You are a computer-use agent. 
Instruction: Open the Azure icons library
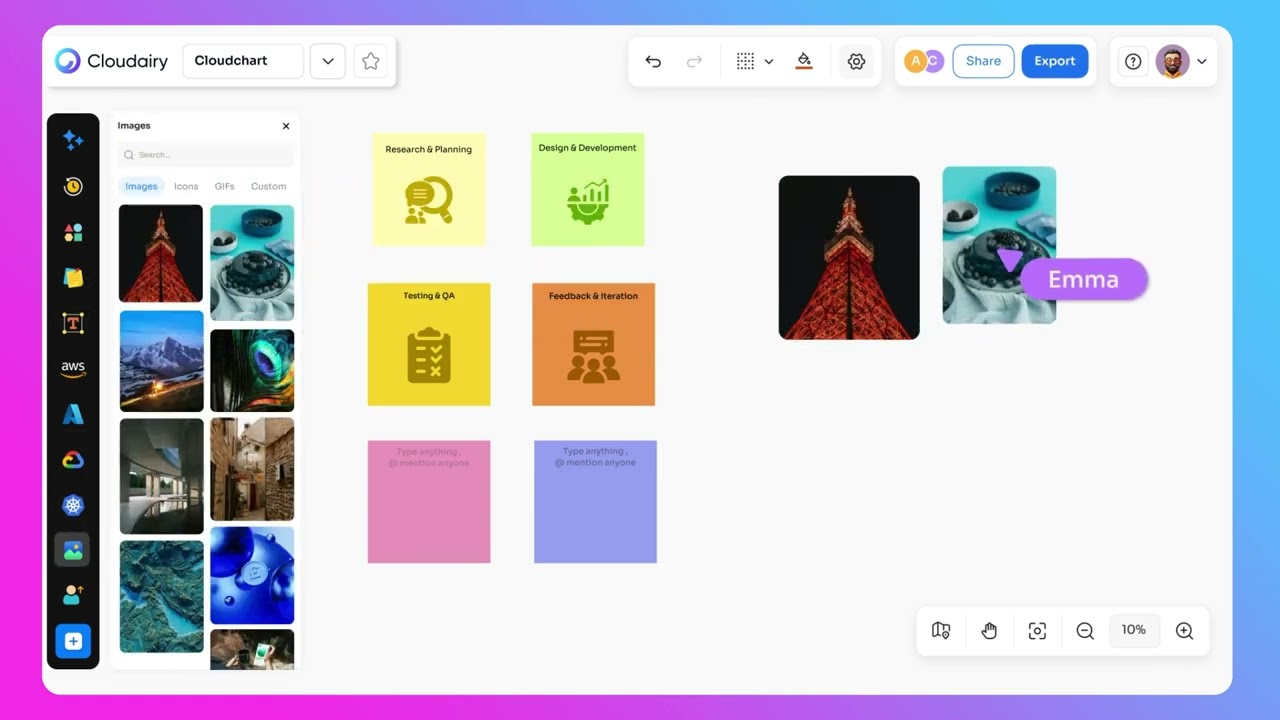(73, 414)
